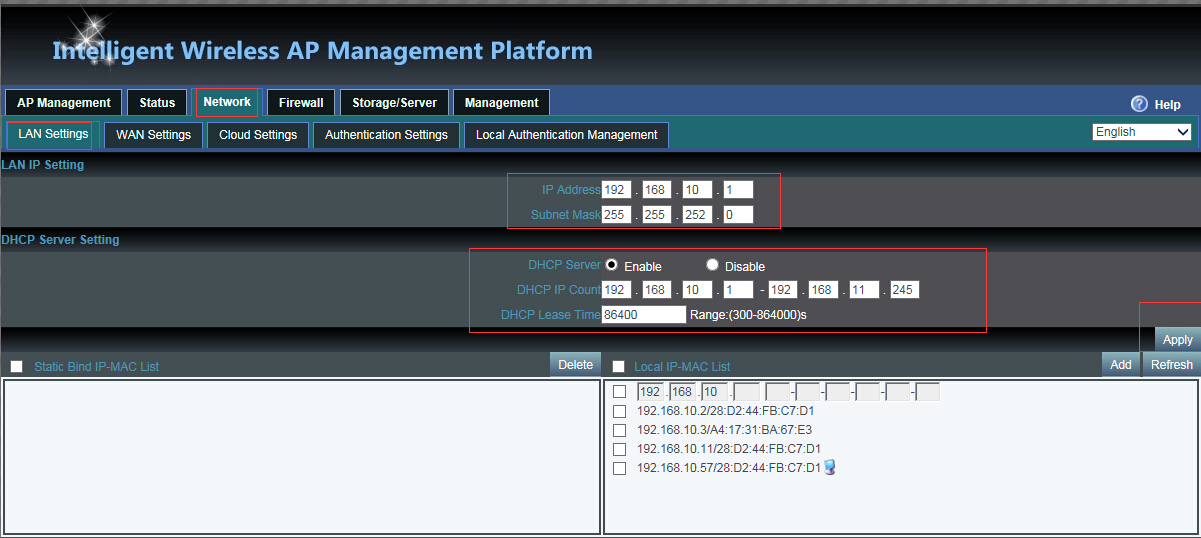Click the first MAC octet field in new entry row
Screen dimensions: 1201x538
[778, 392]
